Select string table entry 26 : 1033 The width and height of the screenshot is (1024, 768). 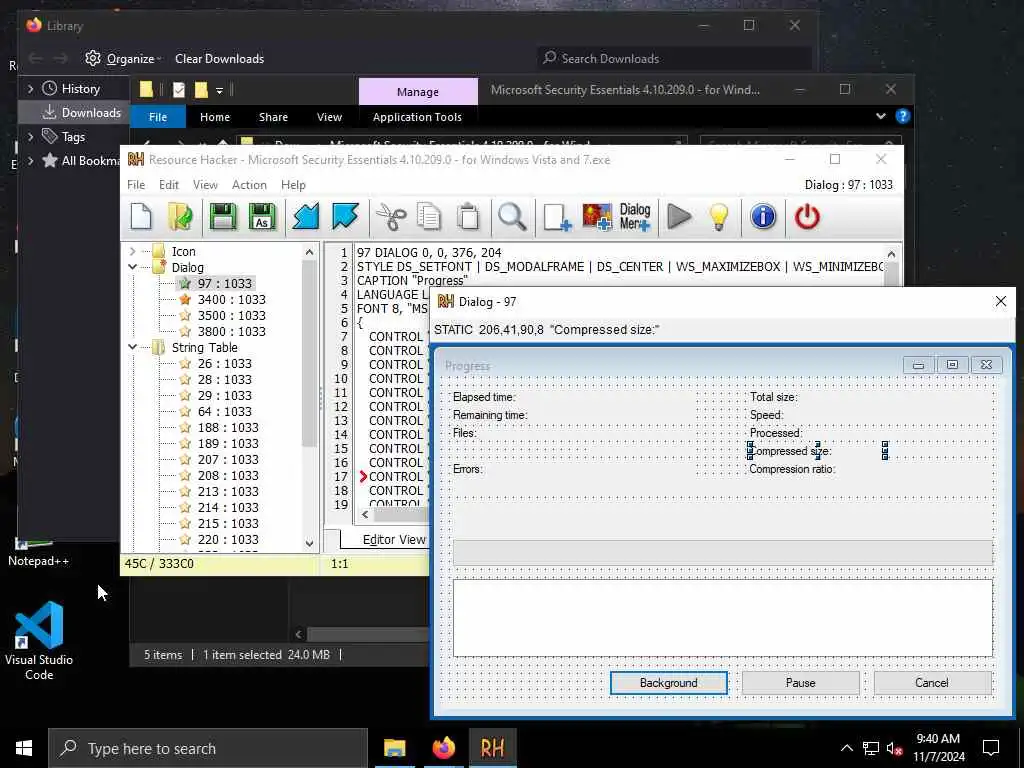pos(224,363)
